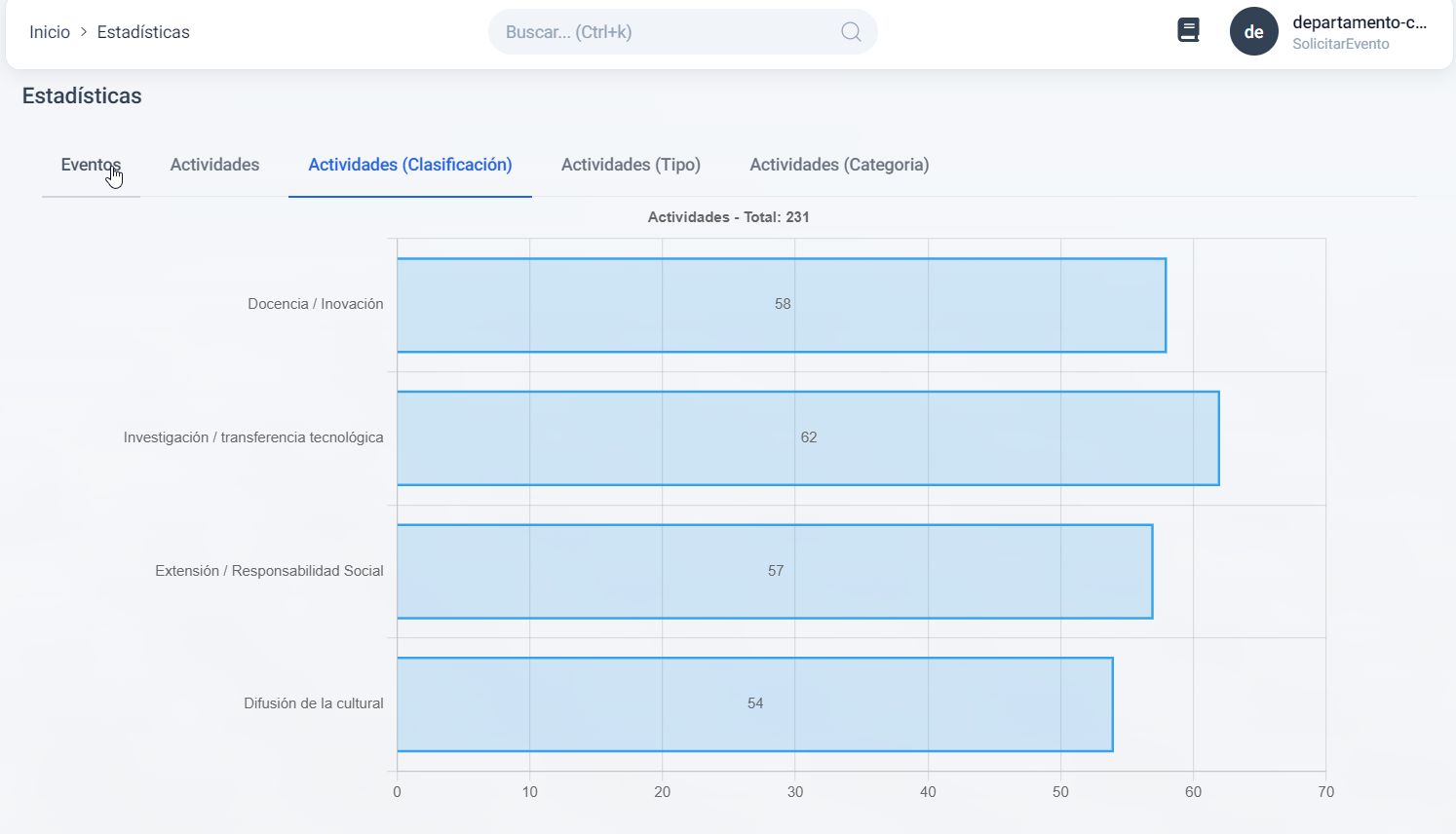Open the departamento-c... user menu
1456x834 pixels.
point(1359,22)
